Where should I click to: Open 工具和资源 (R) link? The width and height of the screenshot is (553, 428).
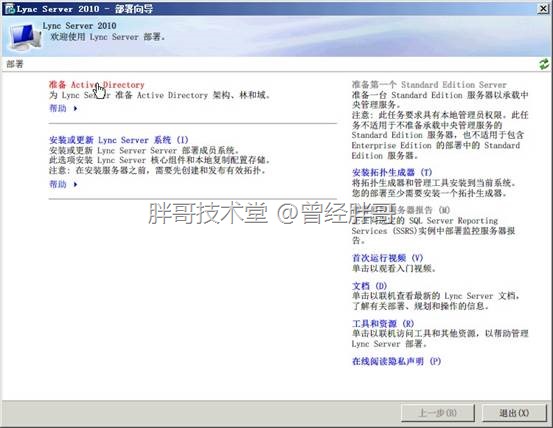coord(383,323)
